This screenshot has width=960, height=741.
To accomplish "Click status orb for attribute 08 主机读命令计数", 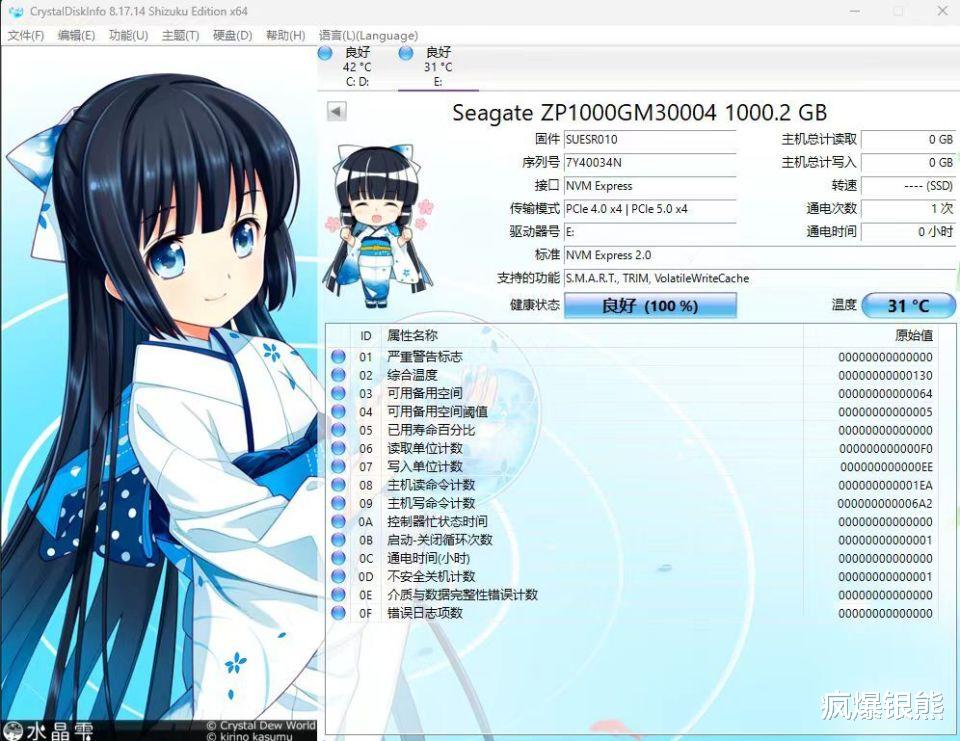I will click(x=338, y=485).
